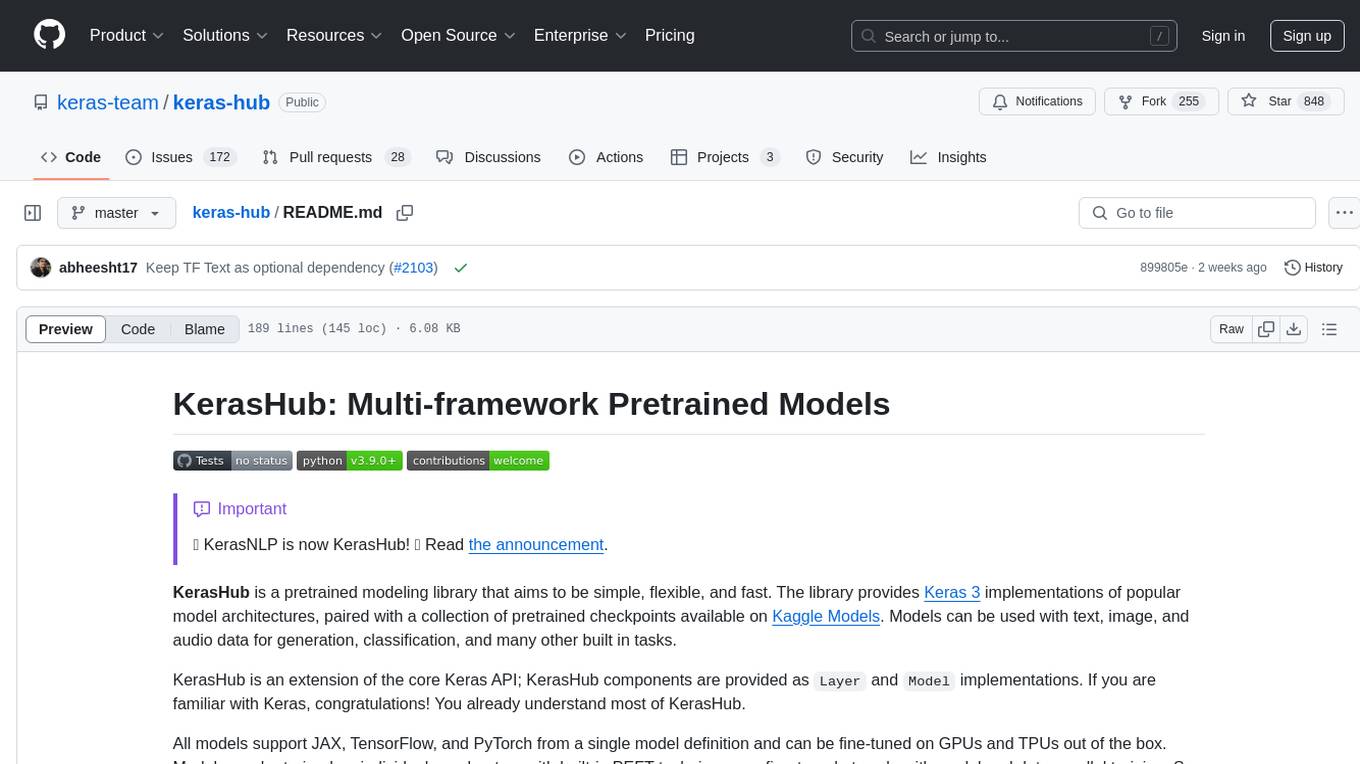Open the Security tab
The image size is (1360, 764).
coord(845,157)
